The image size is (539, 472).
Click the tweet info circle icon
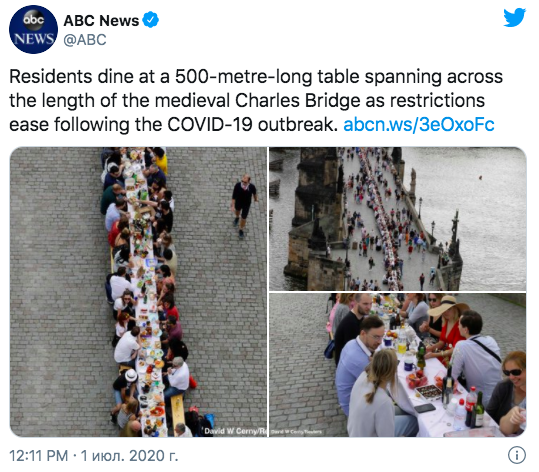click(517, 455)
